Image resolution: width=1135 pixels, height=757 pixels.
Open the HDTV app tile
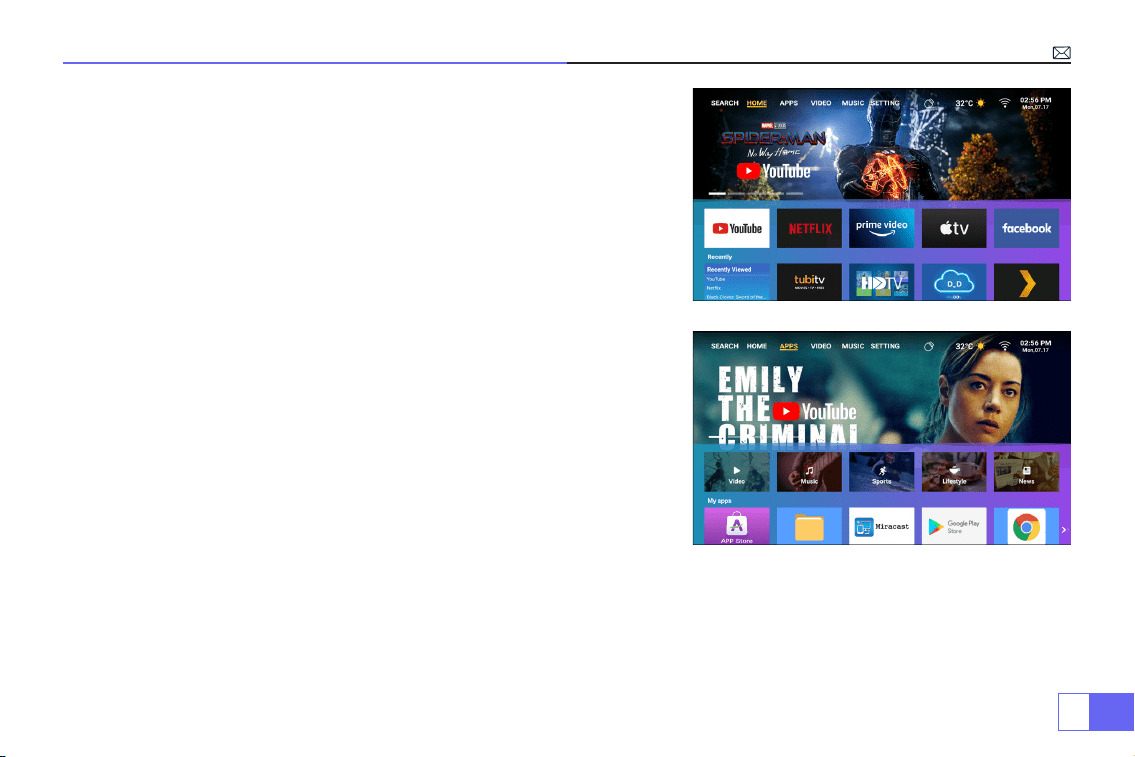882,282
